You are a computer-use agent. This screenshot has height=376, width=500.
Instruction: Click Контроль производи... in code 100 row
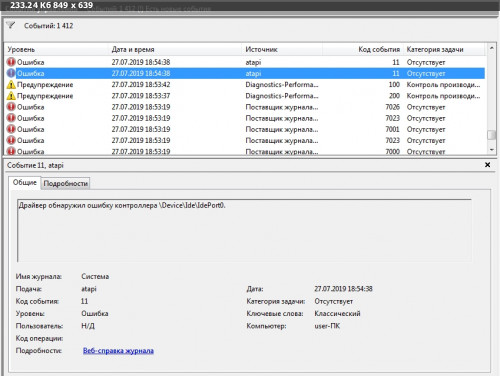[443, 85]
